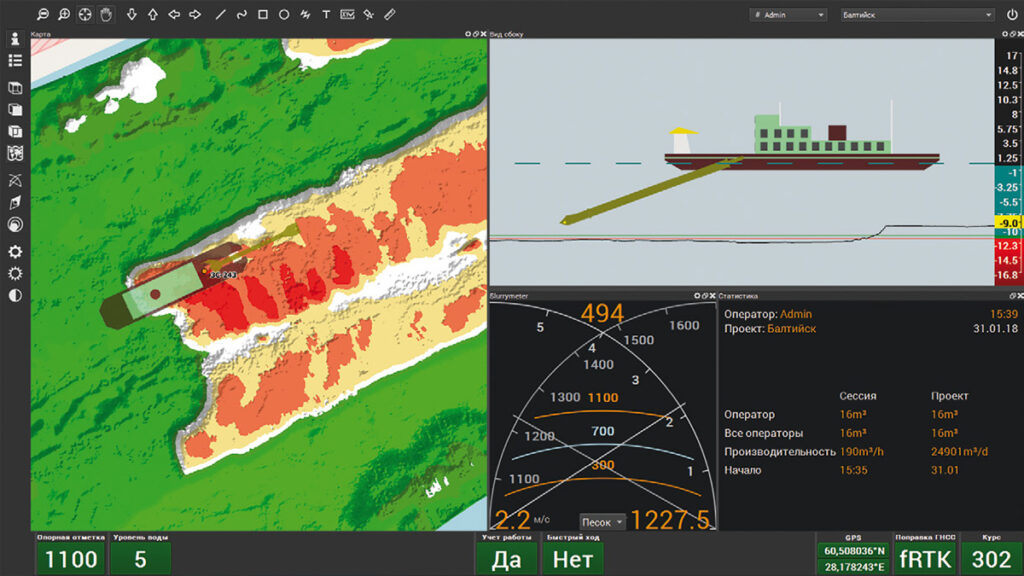Viewport: 1024px width, 576px height.
Task: Click the water level value 5
Action: pos(140,559)
